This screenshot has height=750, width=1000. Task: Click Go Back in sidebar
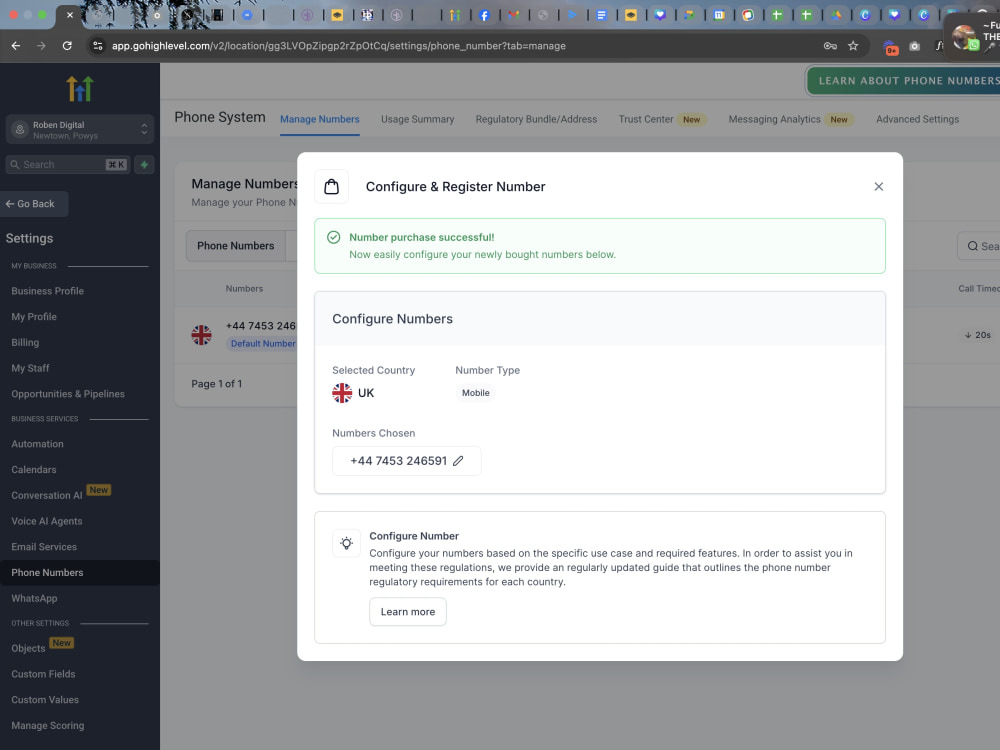tap(34, 204)
